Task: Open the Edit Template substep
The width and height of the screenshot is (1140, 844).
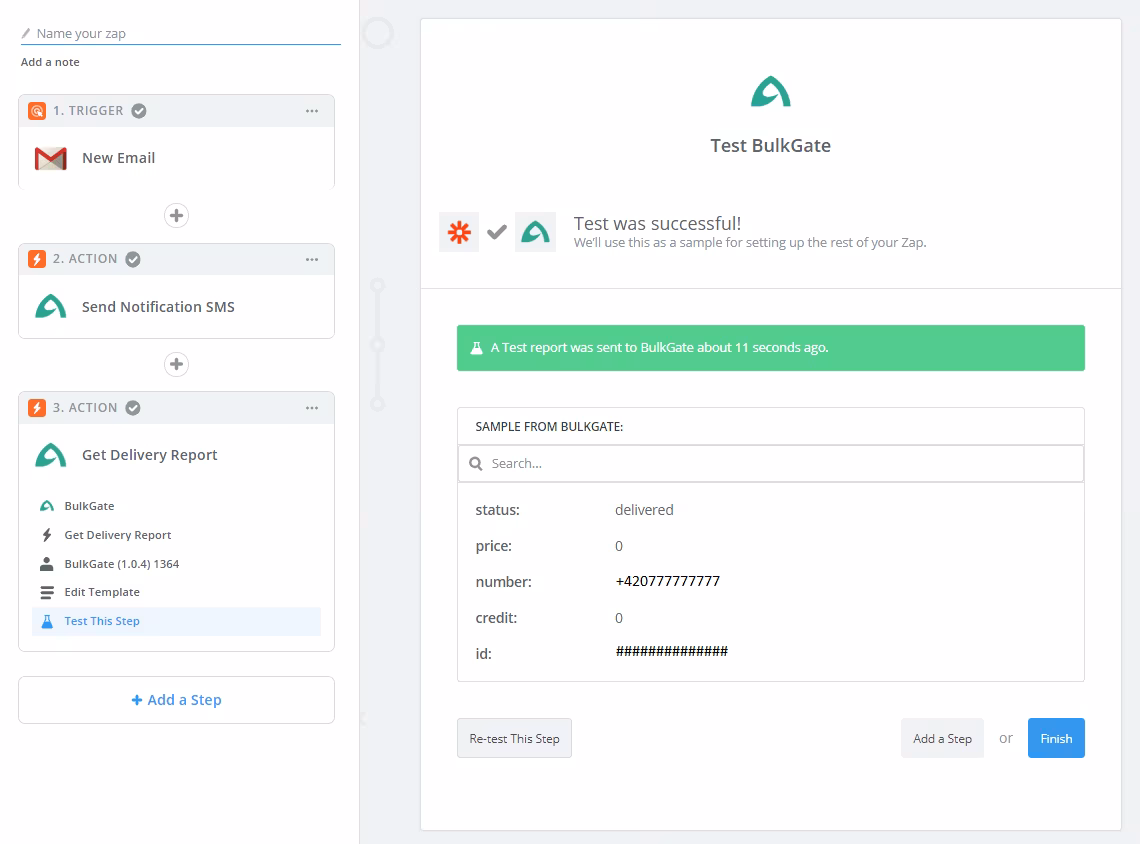Action: click(177, 592)
